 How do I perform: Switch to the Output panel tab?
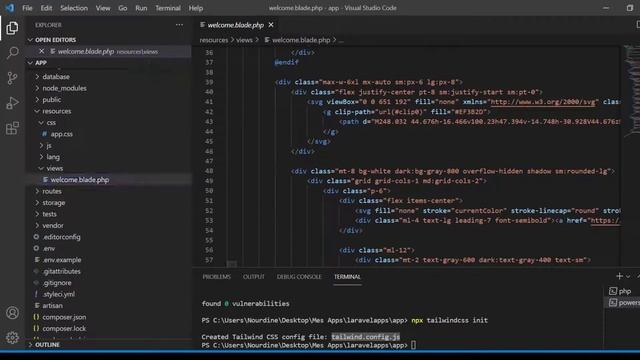(x=253, y=277)
